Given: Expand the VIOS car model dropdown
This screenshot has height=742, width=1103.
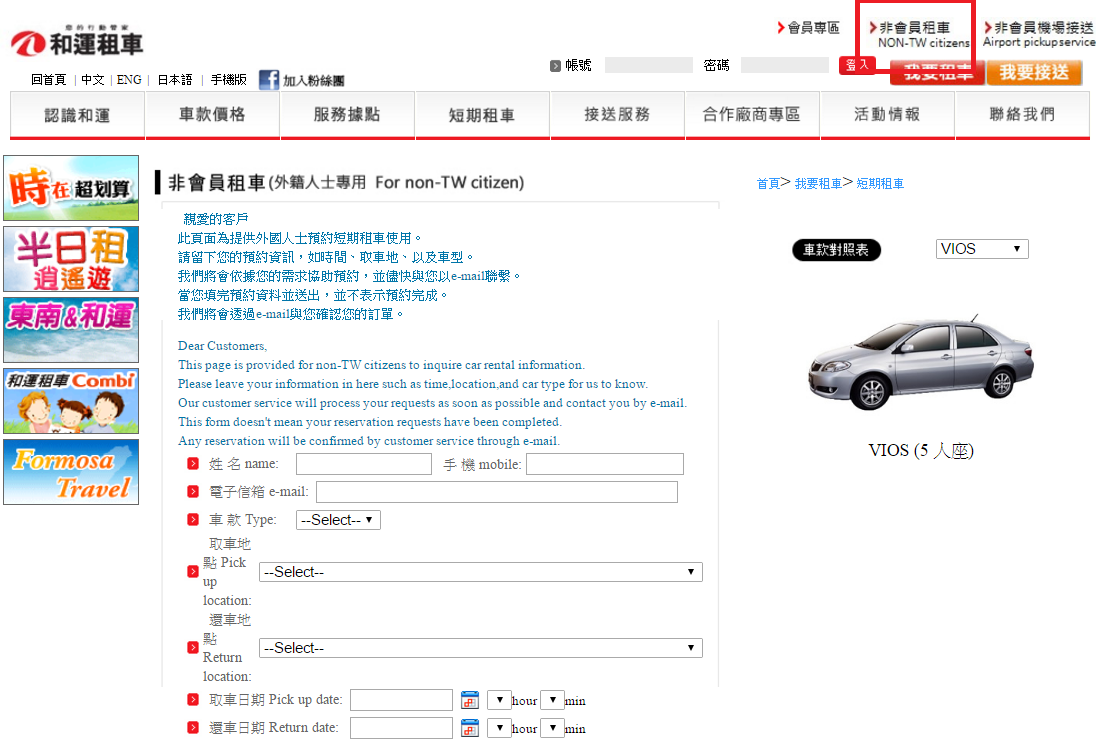Looking at the screenshot, I should (982, 249).
